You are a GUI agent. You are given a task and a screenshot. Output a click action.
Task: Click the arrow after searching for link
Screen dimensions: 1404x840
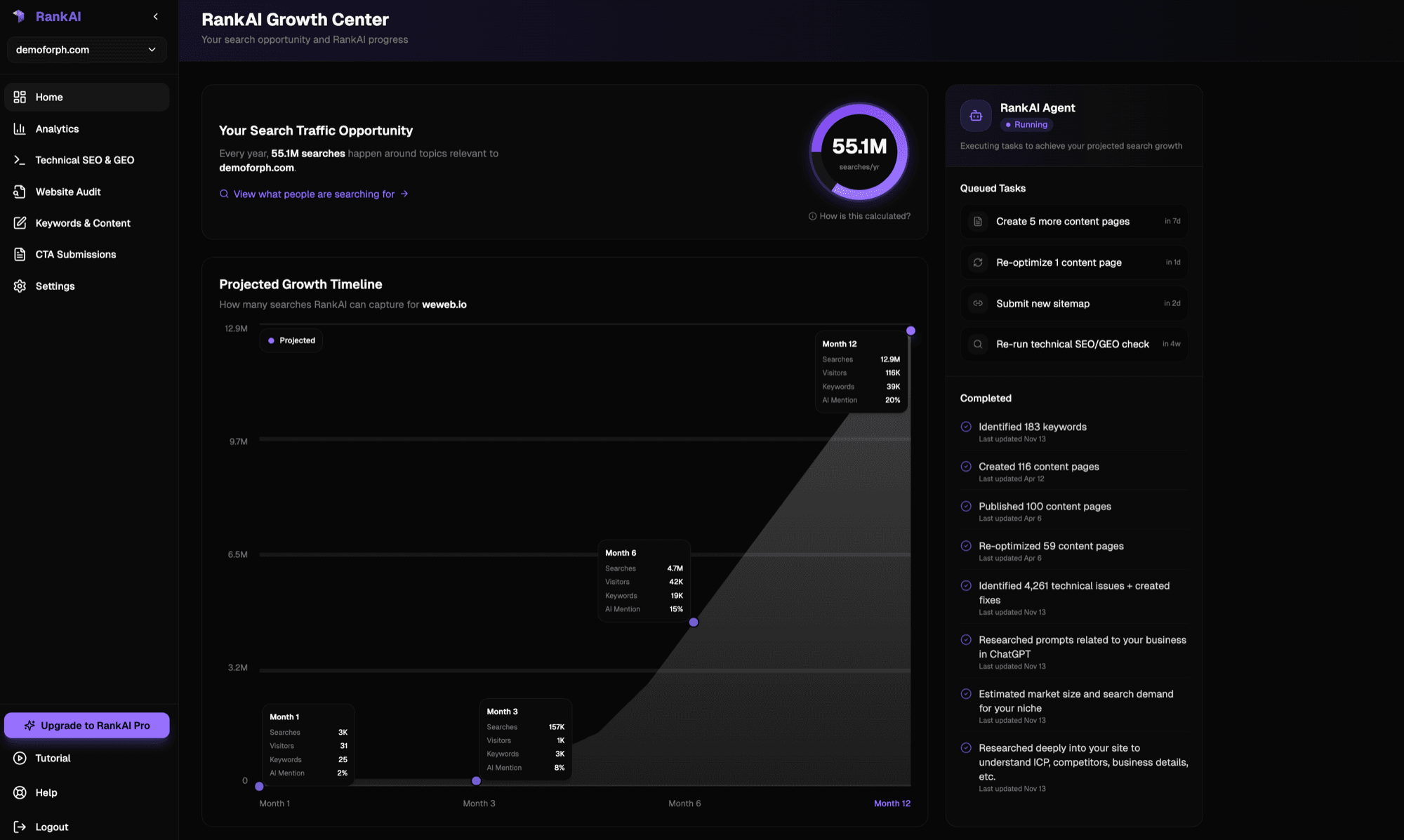(x=404, y=194)
